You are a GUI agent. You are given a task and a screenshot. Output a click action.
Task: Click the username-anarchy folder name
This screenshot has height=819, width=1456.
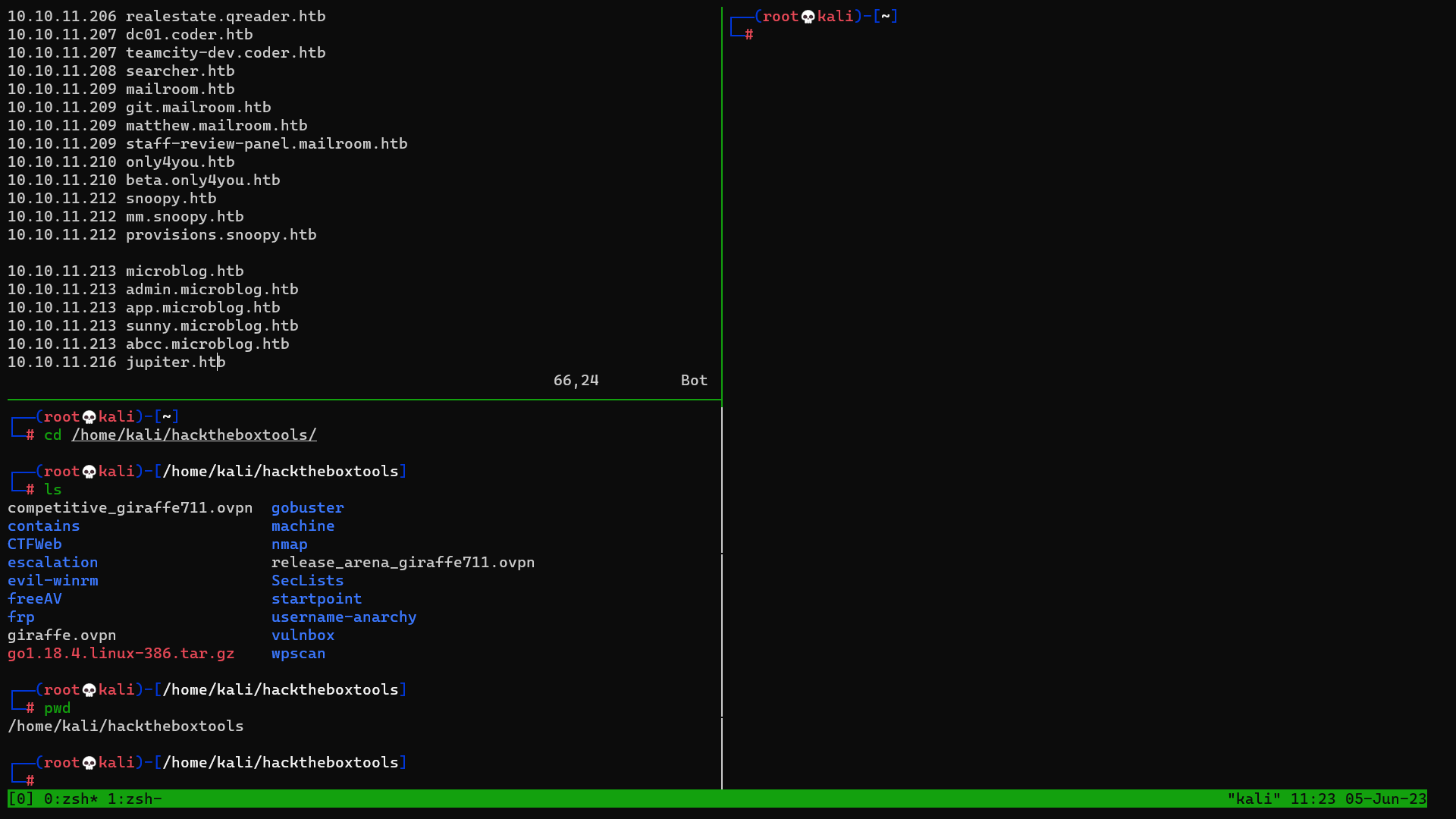344,617
